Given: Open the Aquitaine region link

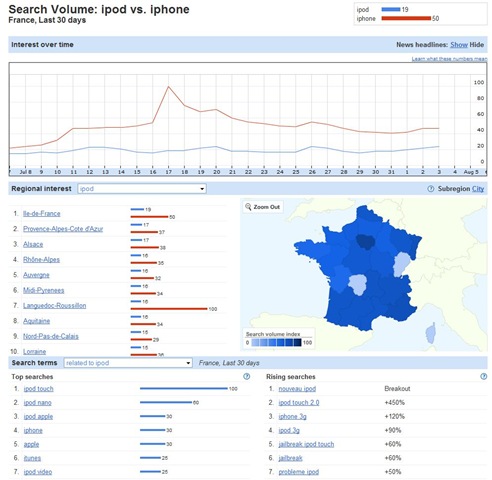Looking at the screenshot, I should 37,321.
